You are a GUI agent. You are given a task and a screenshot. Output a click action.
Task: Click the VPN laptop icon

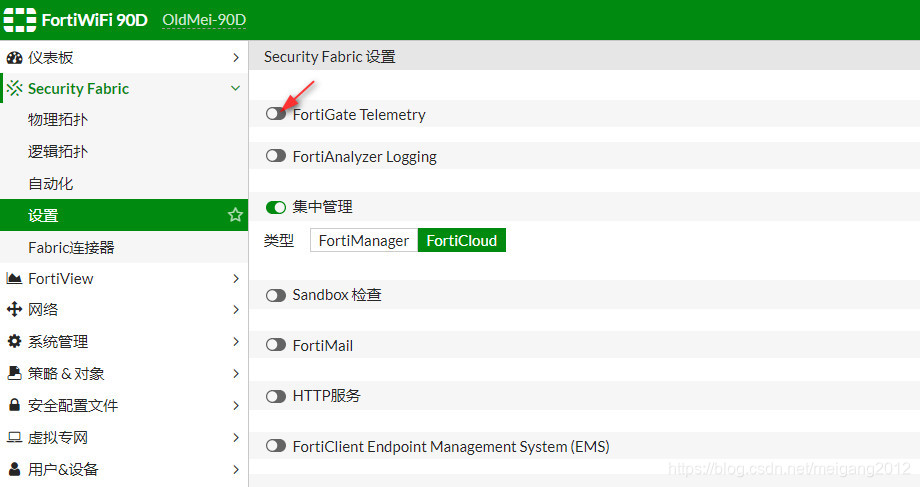(14, 437)
